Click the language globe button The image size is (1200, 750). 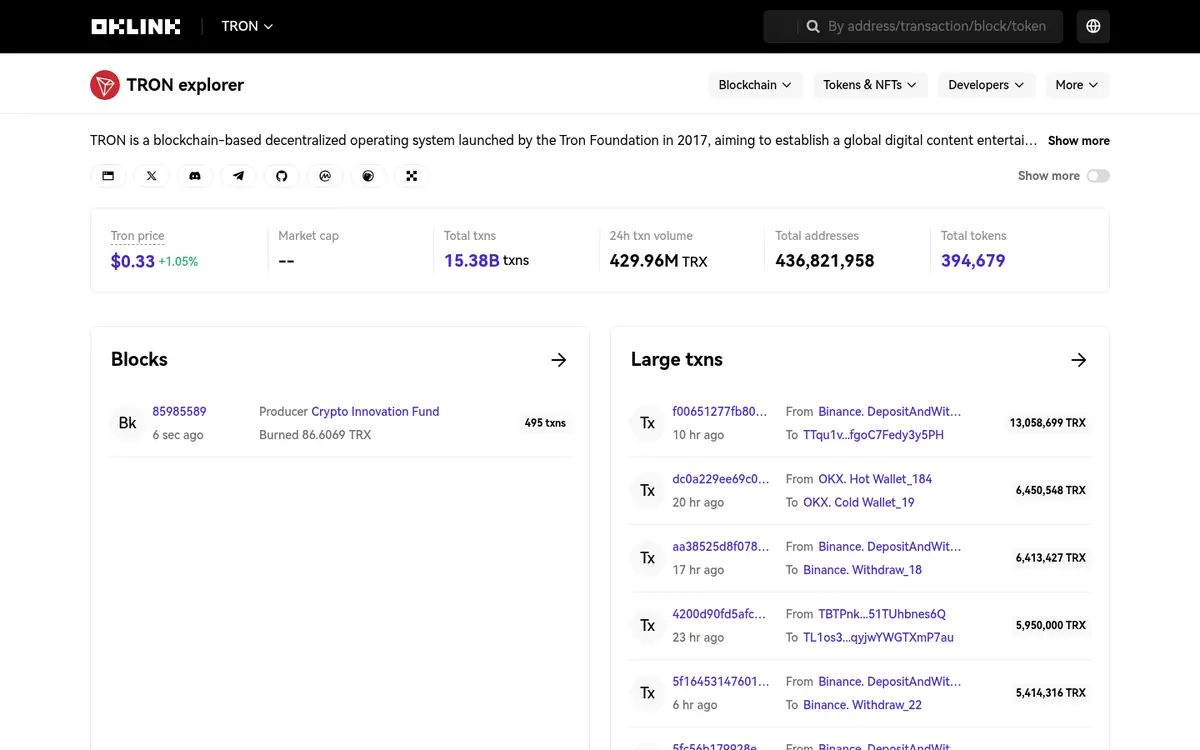point(1093,27)
